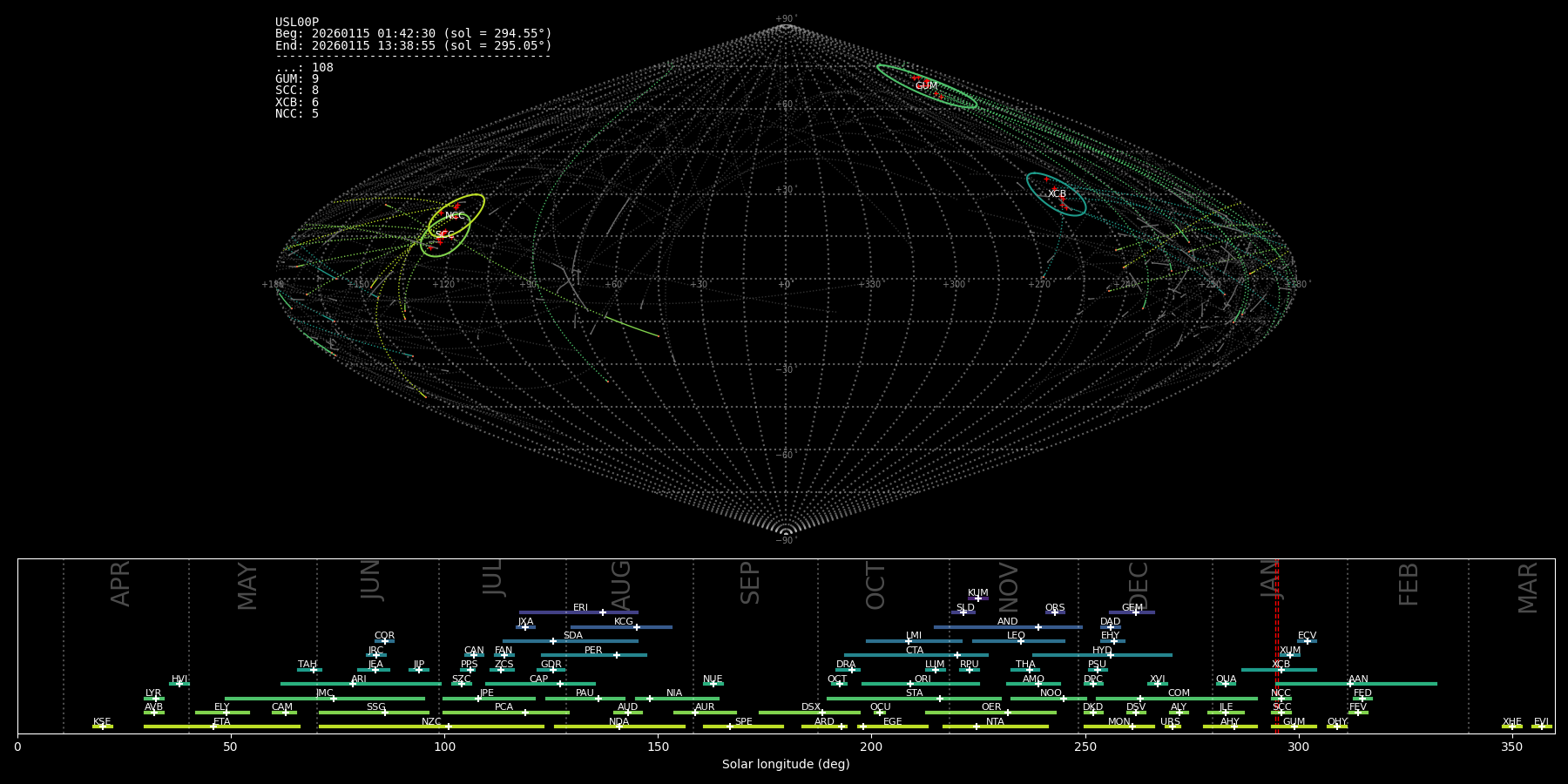The height and width of the screenshot is (784, 1568).
Task: Click the 'GUM: 9' count in header list
Action: pos(297,79)
